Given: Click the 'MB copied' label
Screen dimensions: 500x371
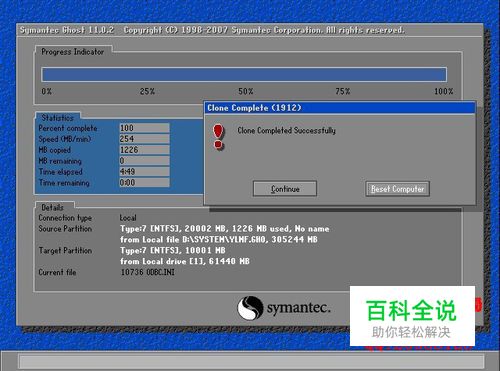Looking at the screenshot, I should tap(55, 150).
